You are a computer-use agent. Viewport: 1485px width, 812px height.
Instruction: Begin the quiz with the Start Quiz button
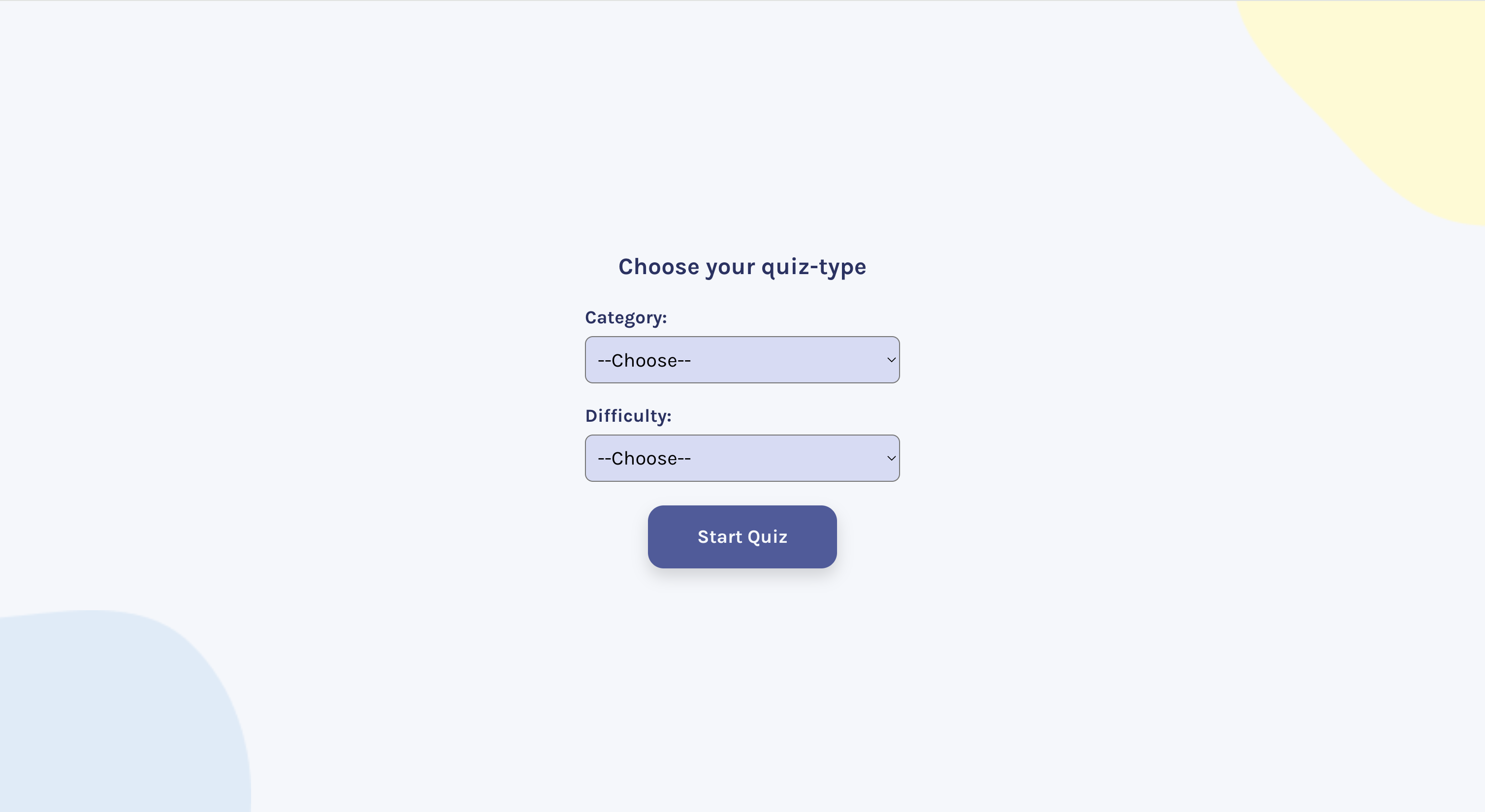point(742,536)
